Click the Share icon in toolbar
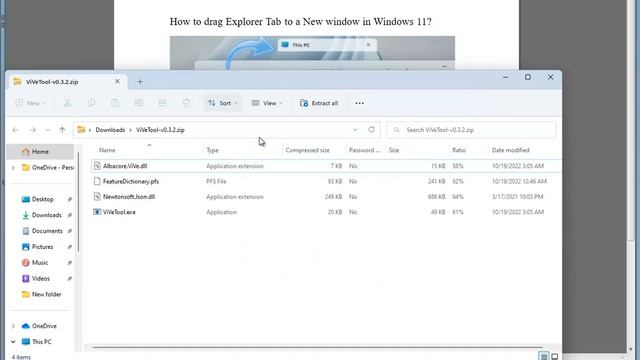 coord(162,103)
